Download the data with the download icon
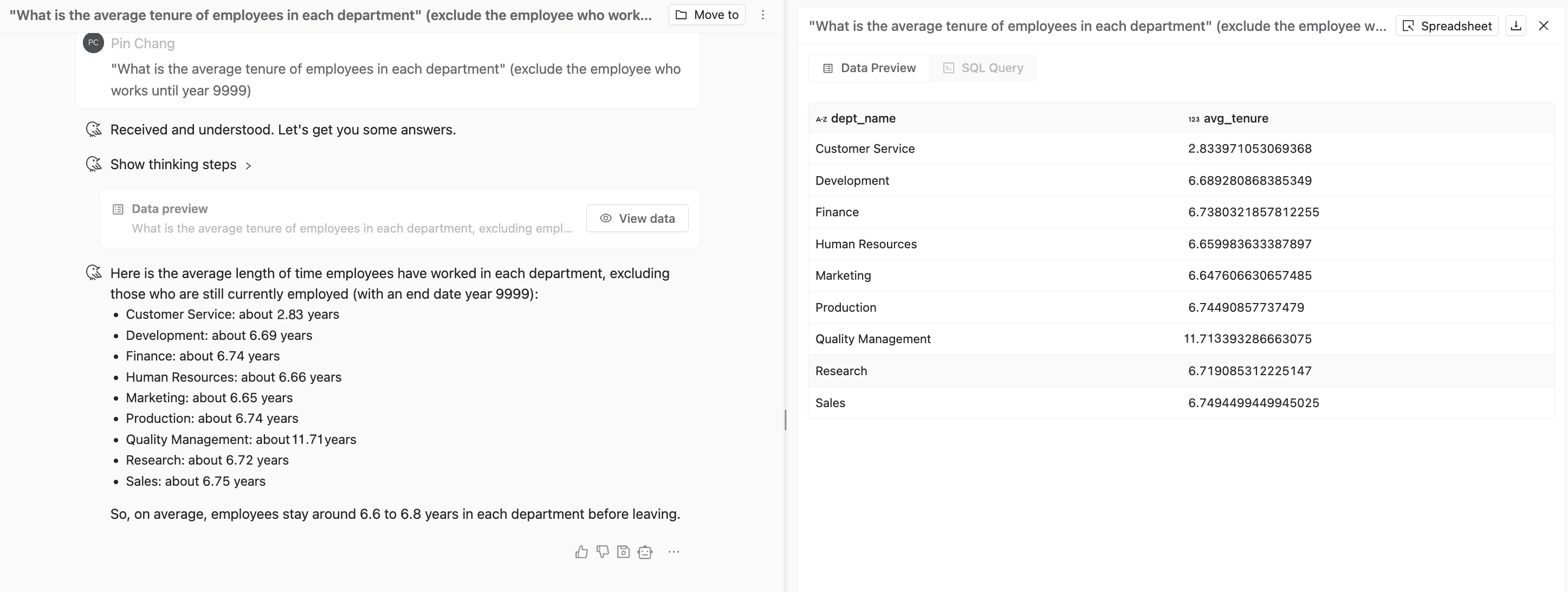 (x=1515, y=26)
